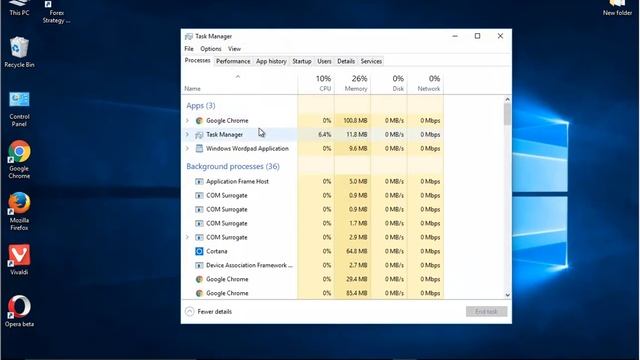Click the Windows Wordpad Application icon

[x=199, y=149]
